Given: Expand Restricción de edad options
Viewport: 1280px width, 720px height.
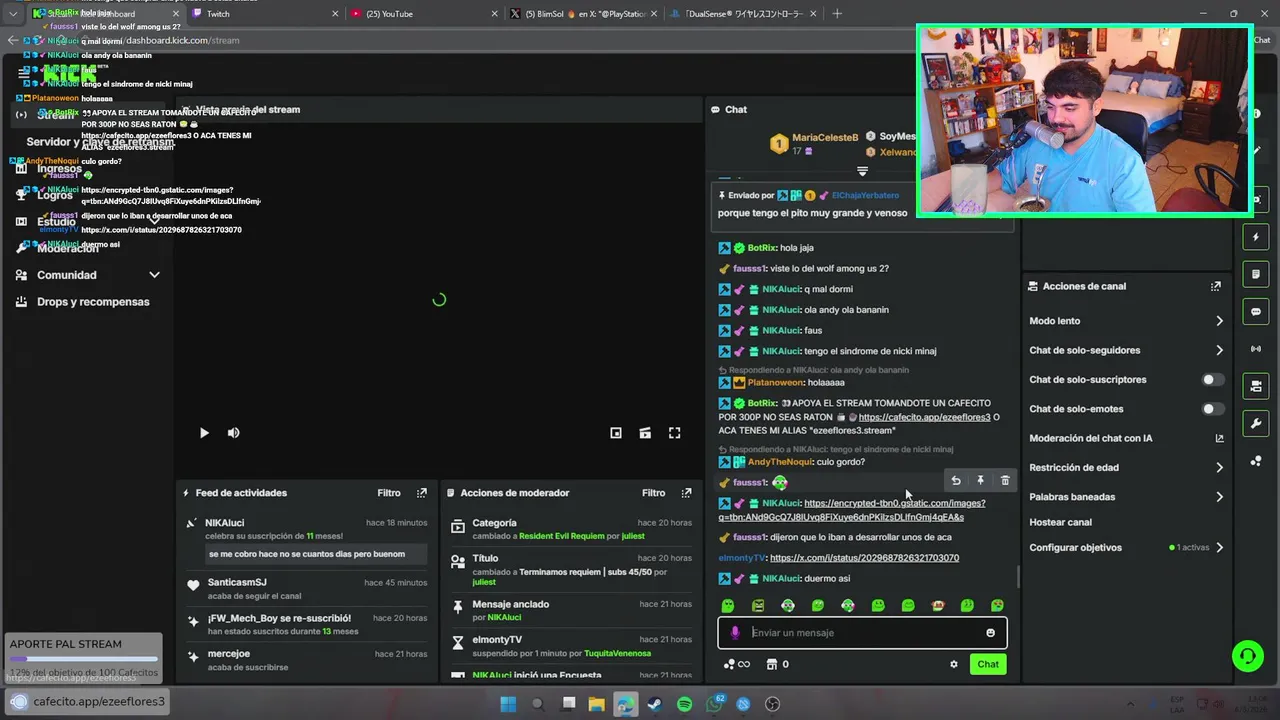Looking at the screenshot, I should click(1219, 467).
